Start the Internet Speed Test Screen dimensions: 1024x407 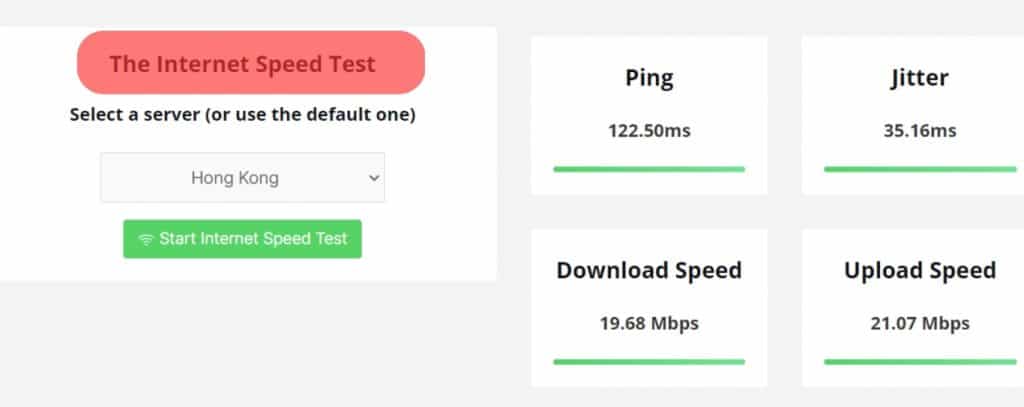click(242, 239)
